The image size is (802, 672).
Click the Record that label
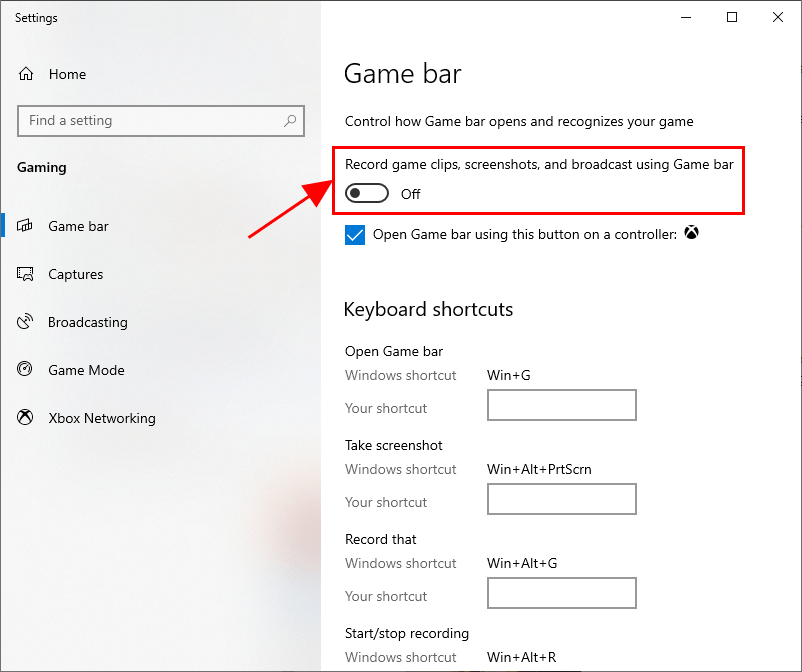[x=381, y=540]
